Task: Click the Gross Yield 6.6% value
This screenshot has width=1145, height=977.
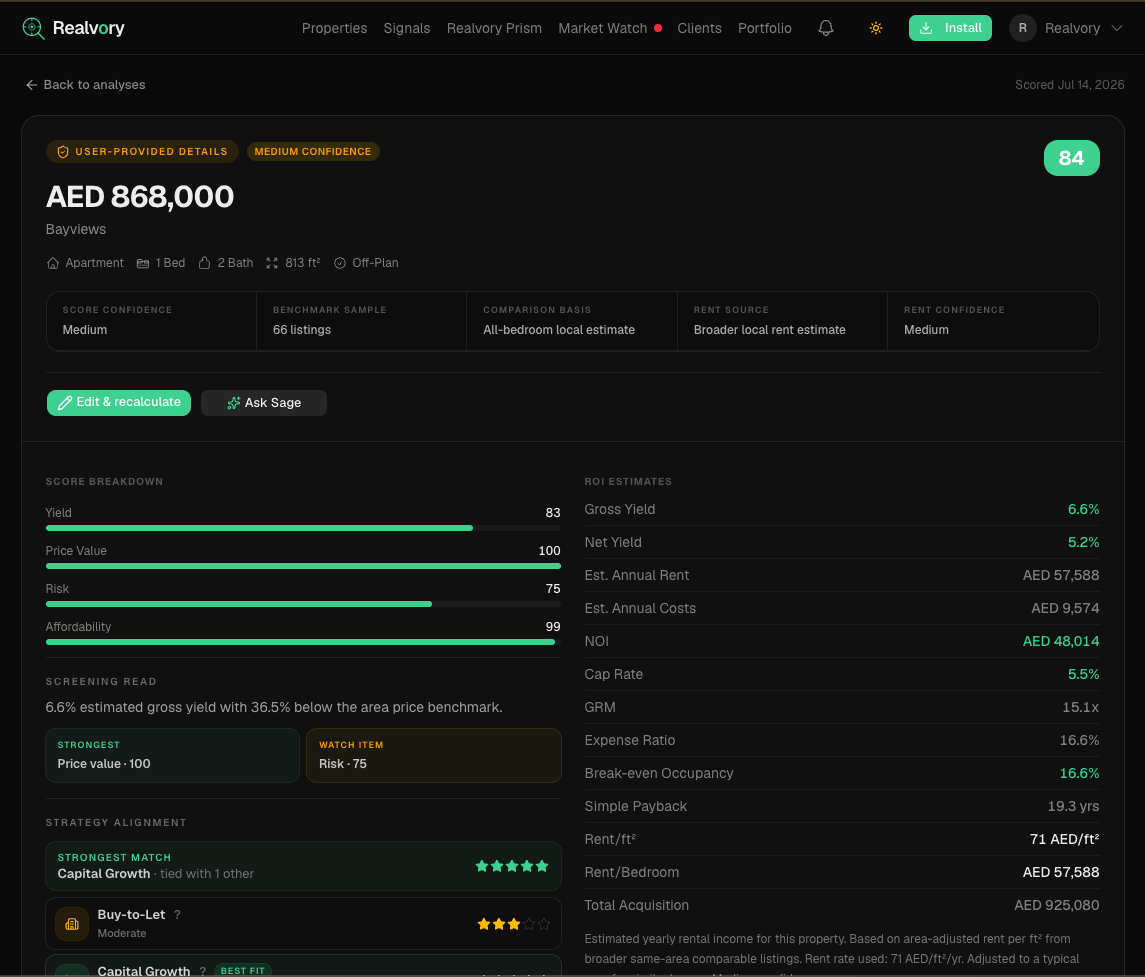Action: tap(1083, 509)
